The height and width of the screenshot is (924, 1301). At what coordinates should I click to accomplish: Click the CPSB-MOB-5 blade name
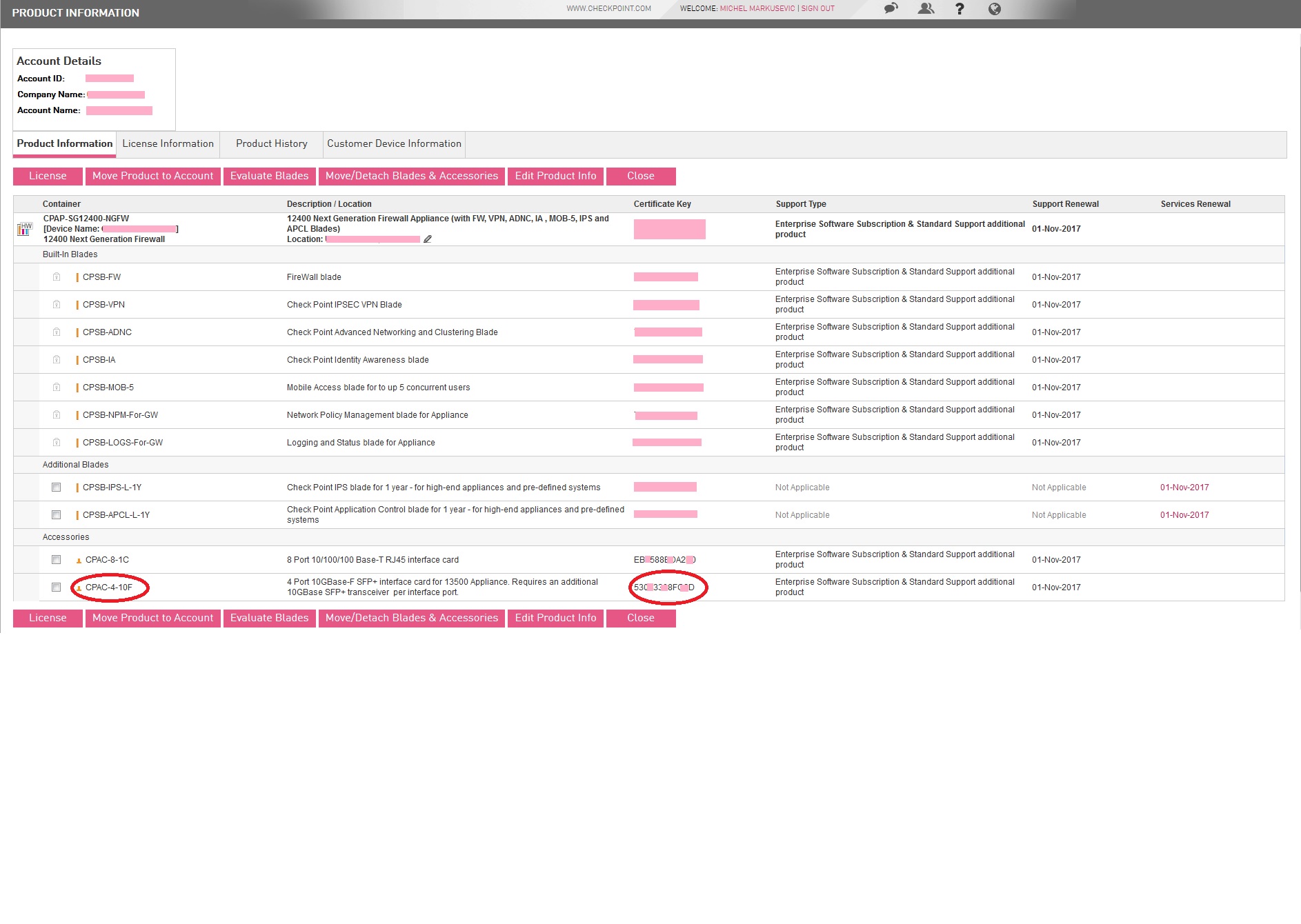[x=108, y=388]
